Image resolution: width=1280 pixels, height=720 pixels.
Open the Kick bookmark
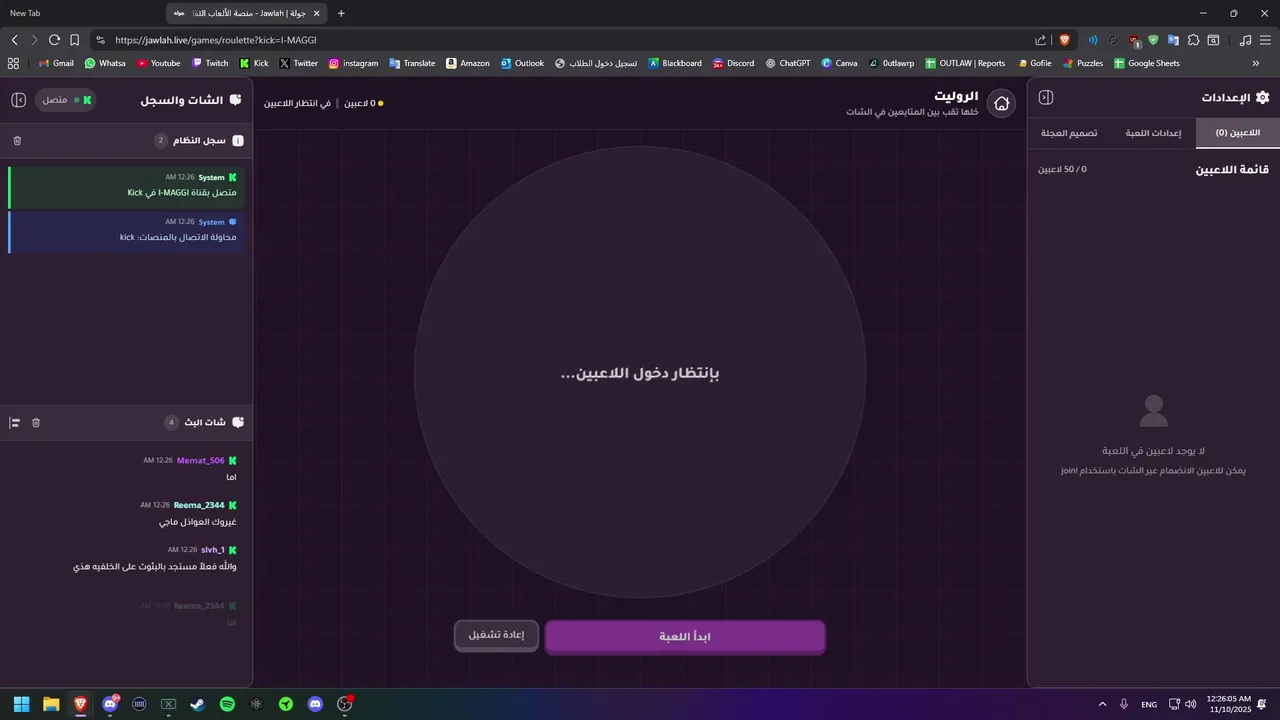254,63
